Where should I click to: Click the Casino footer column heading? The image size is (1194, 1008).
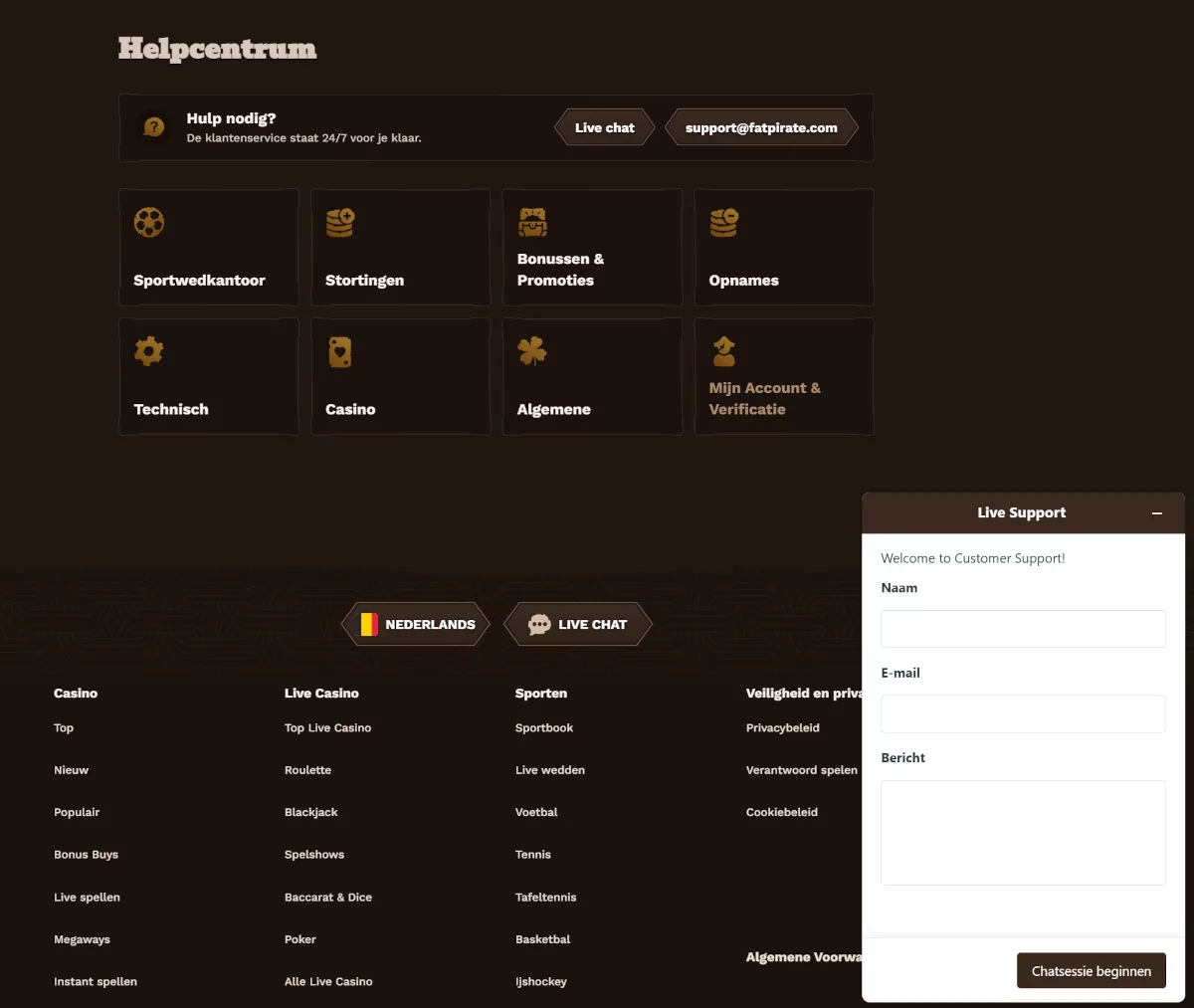coord(76,694)
